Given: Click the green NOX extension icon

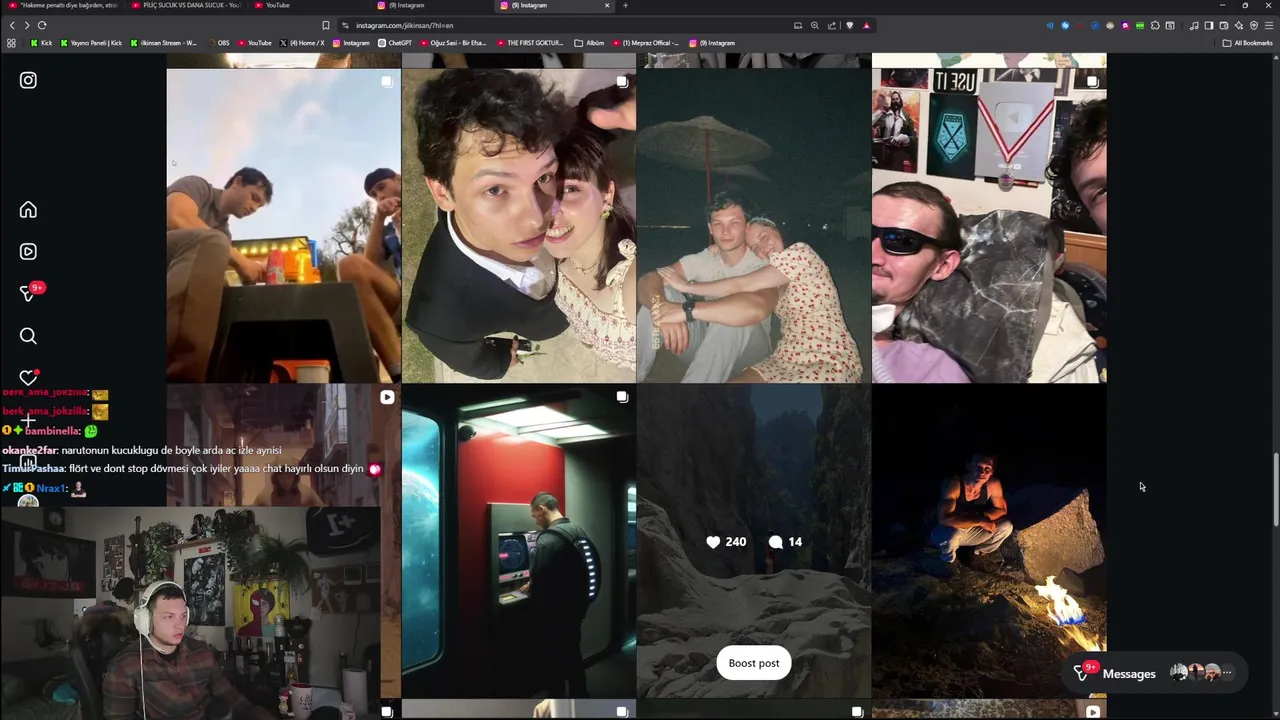Looking at the screenshot, I should point(1140,25).
